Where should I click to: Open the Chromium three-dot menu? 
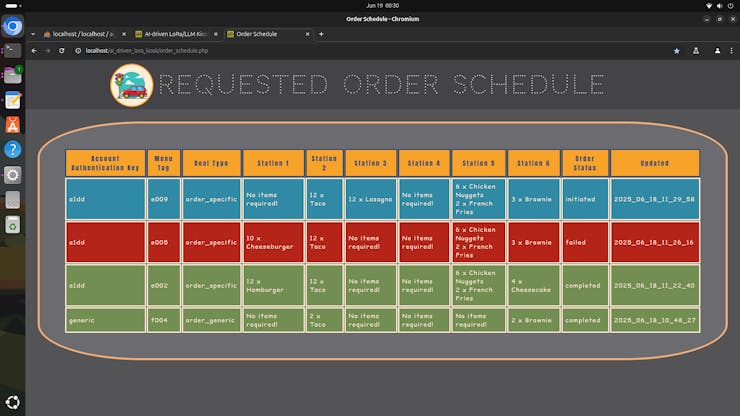point(731,50)
